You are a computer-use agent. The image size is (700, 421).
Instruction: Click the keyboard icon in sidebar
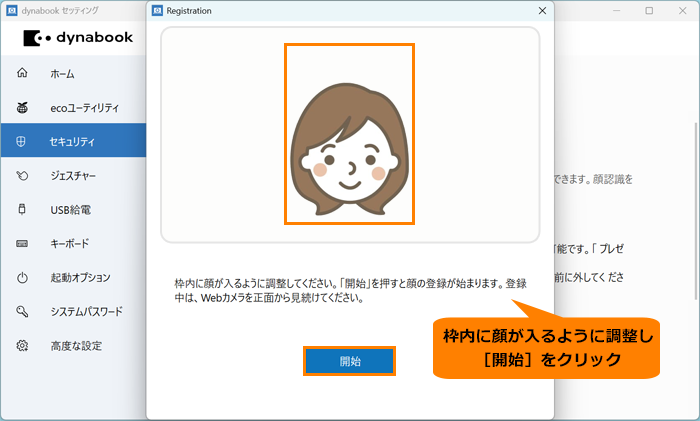[x=22, y=243]
